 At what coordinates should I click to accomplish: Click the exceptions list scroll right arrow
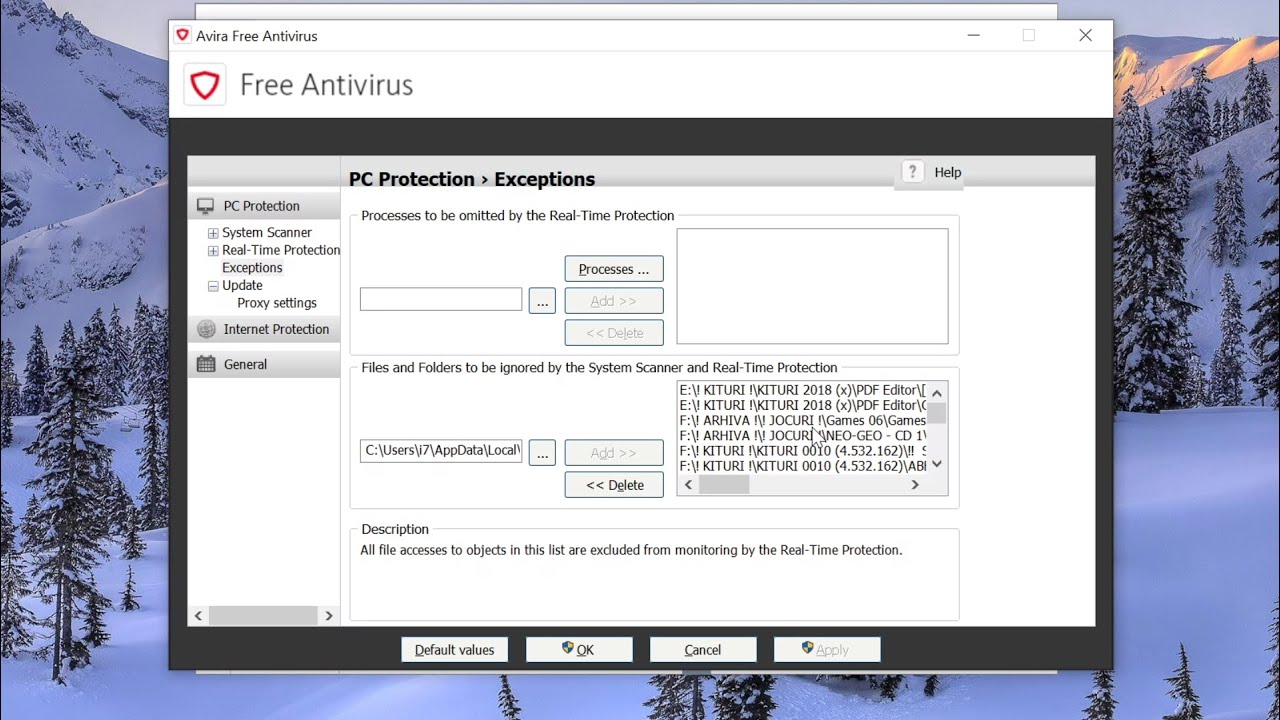[915, 485]
